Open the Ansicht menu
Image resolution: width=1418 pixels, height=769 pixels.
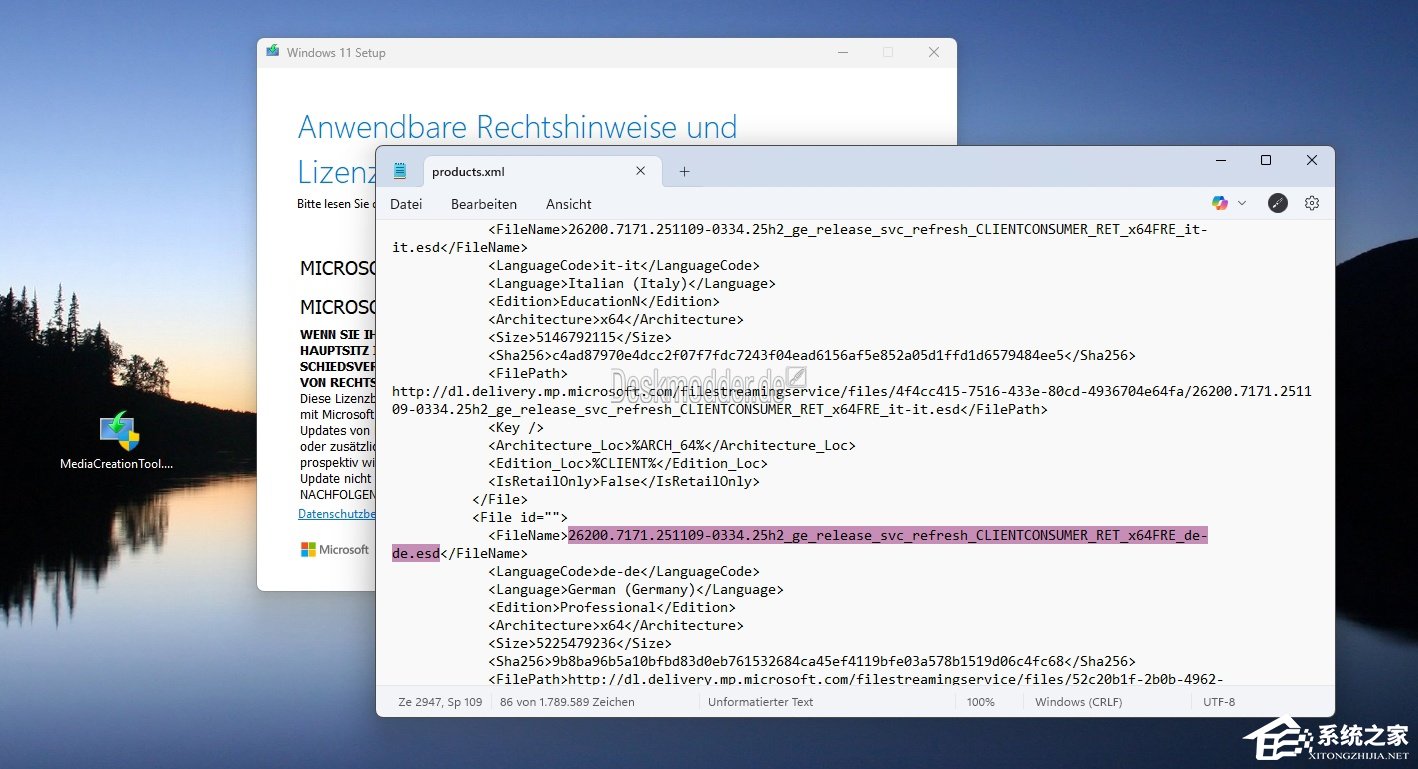(x=569, y=204)
